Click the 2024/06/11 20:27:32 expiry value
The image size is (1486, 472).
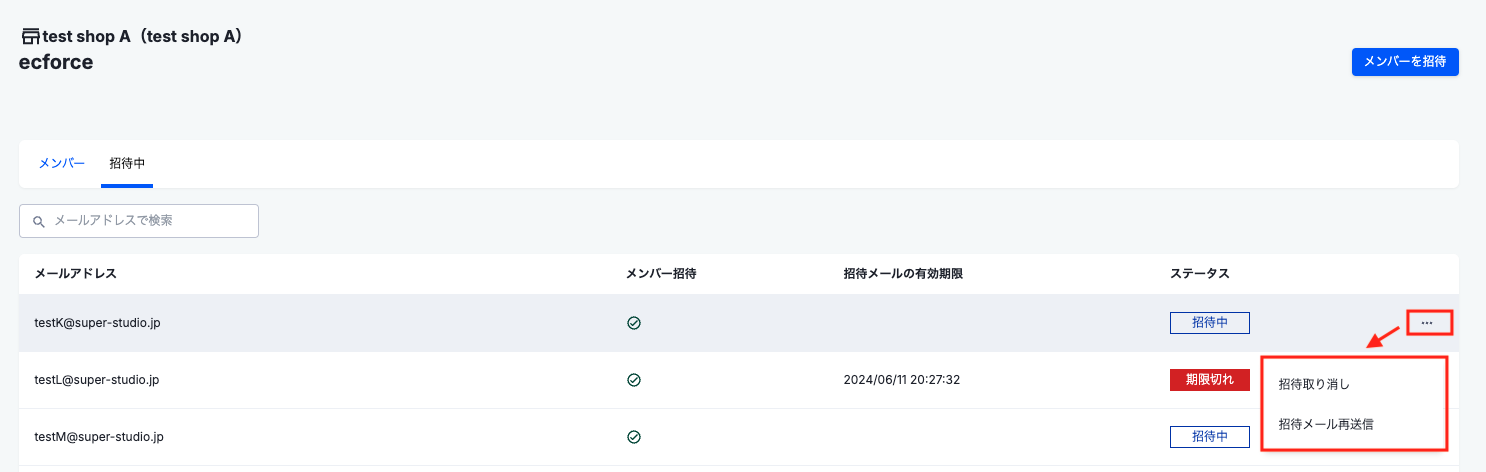click(x=904, y=380)
